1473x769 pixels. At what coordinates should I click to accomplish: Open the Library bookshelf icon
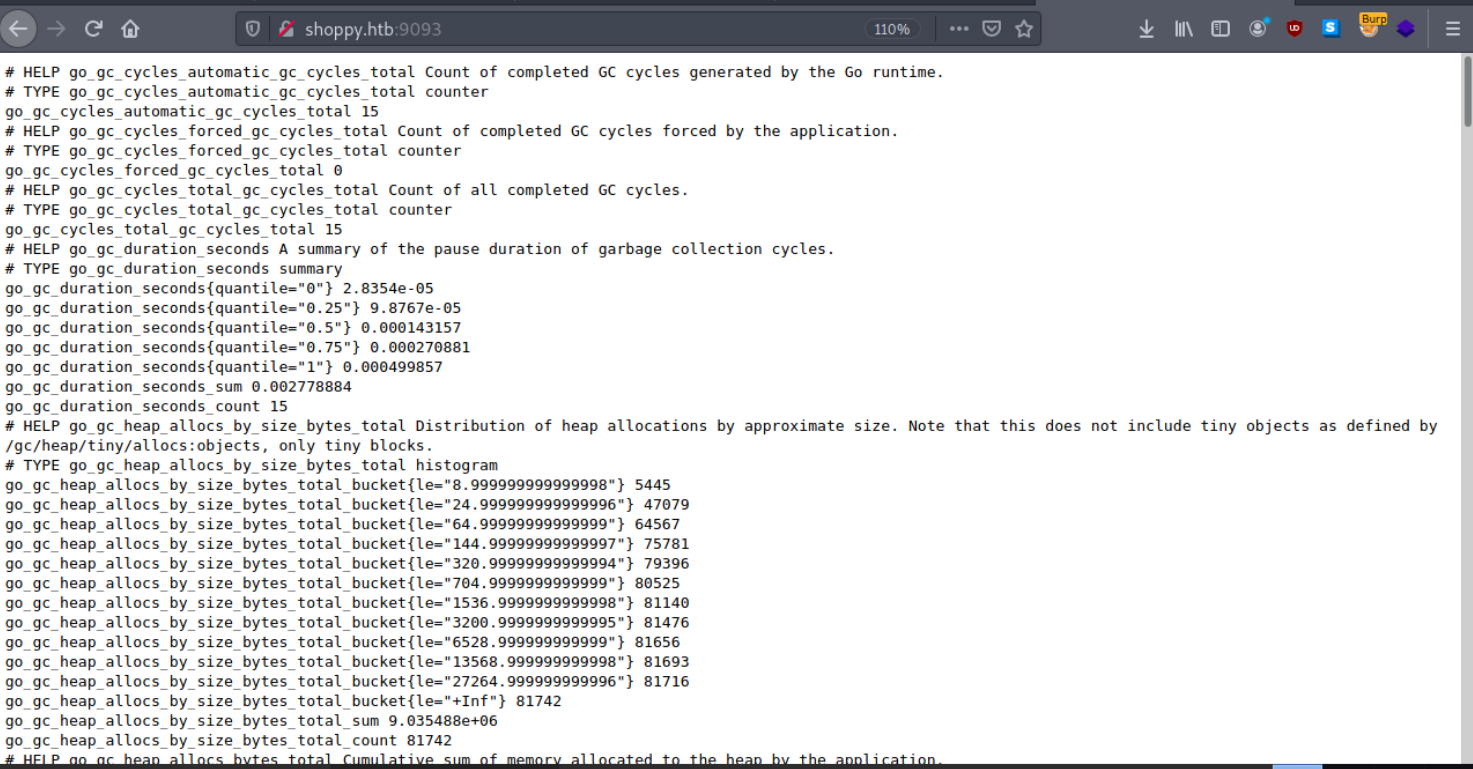pos(1182,28)
